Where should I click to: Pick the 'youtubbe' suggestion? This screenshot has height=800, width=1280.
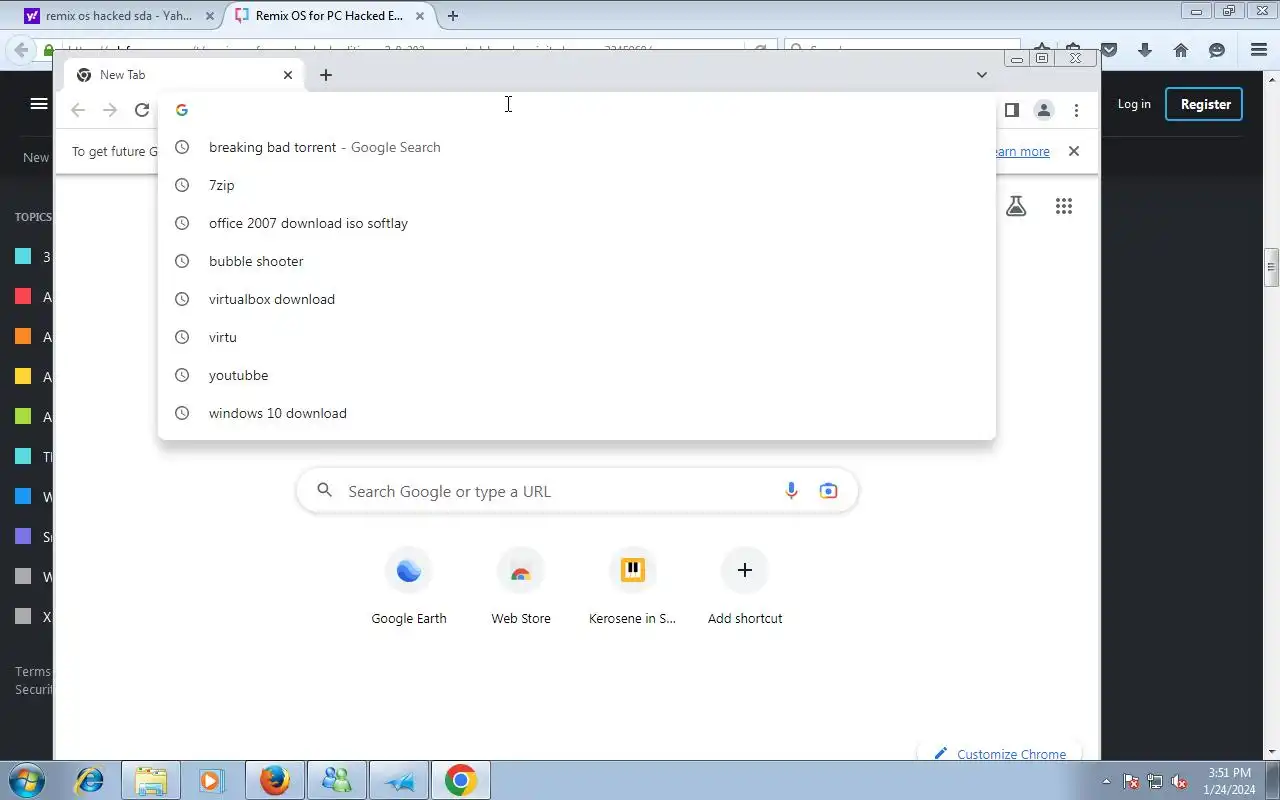click(577, 375)
